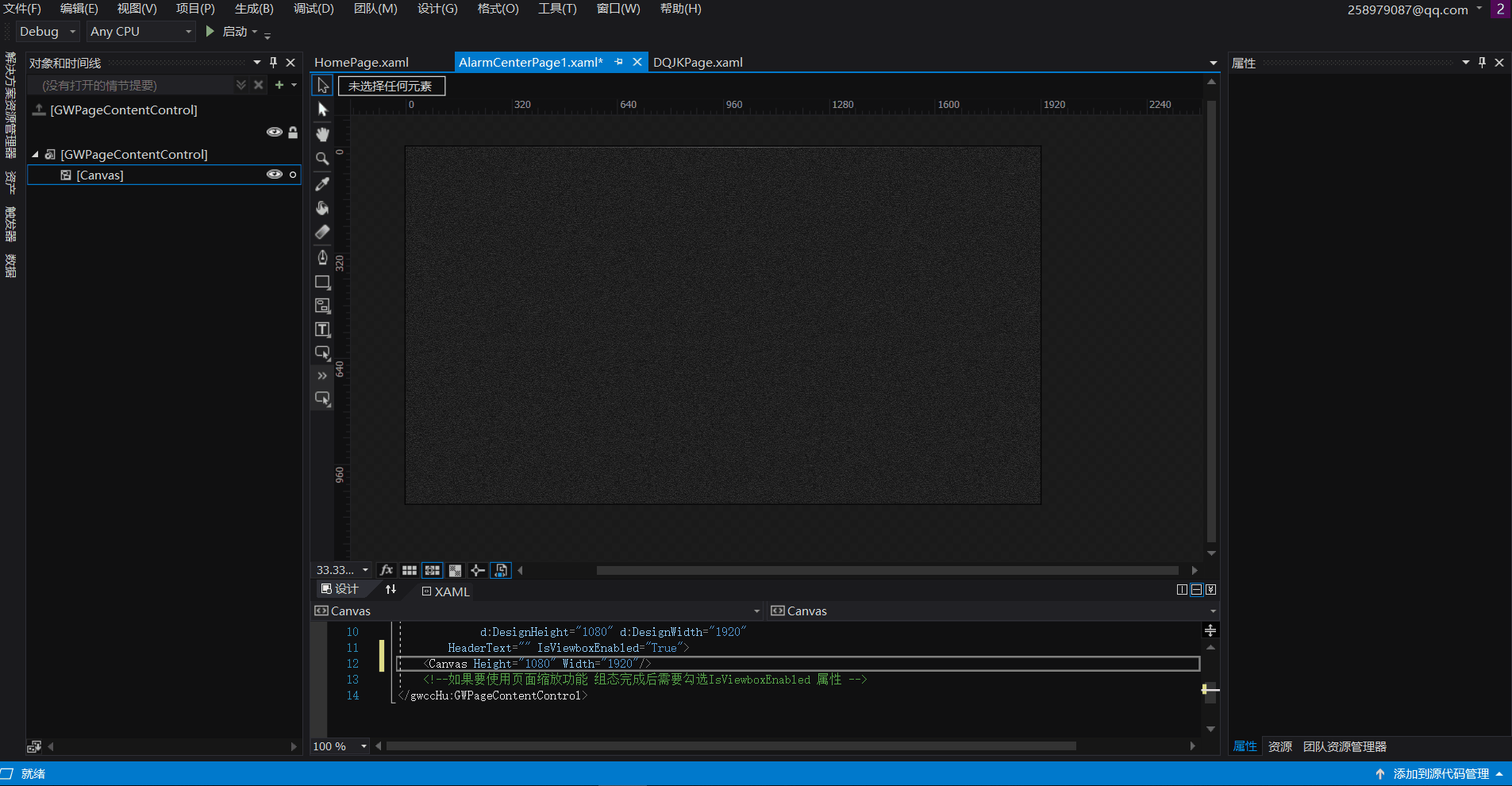Switch to the DQJKPage.xaml tab
This screenshot has height=786, width=1512.
698,63
